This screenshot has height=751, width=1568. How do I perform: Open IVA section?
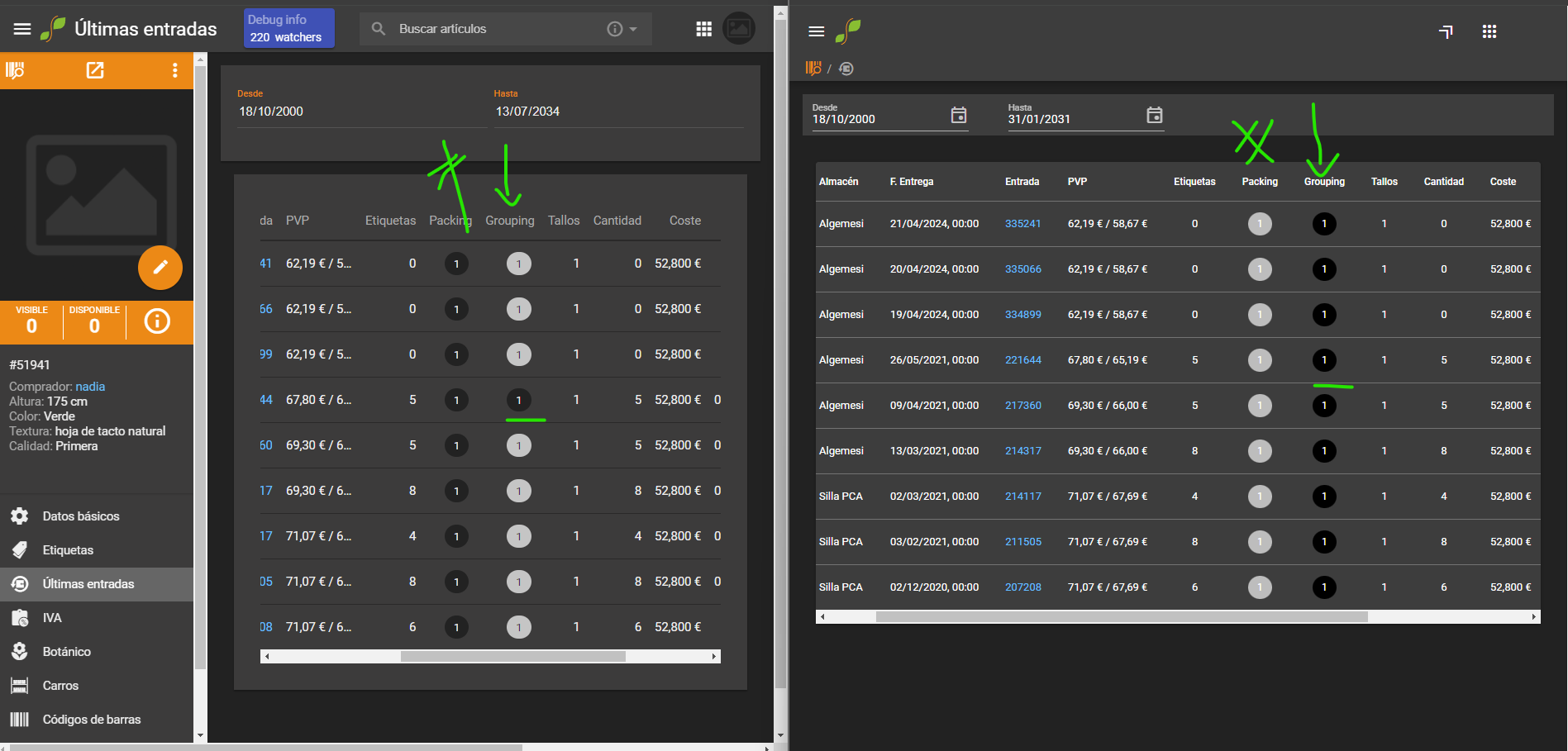(x=97, y=618)
